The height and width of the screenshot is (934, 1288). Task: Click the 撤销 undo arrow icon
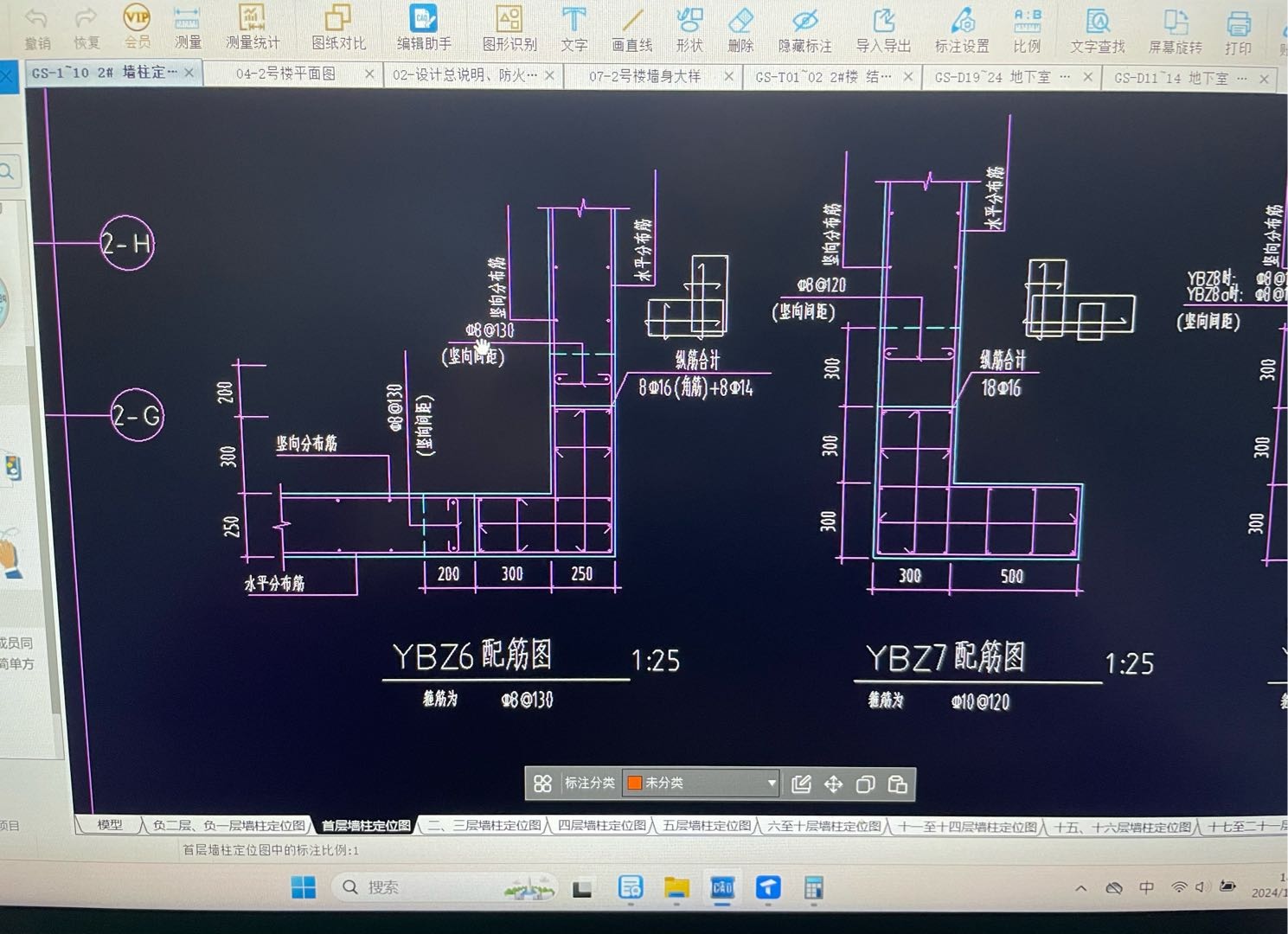point(36,19)
